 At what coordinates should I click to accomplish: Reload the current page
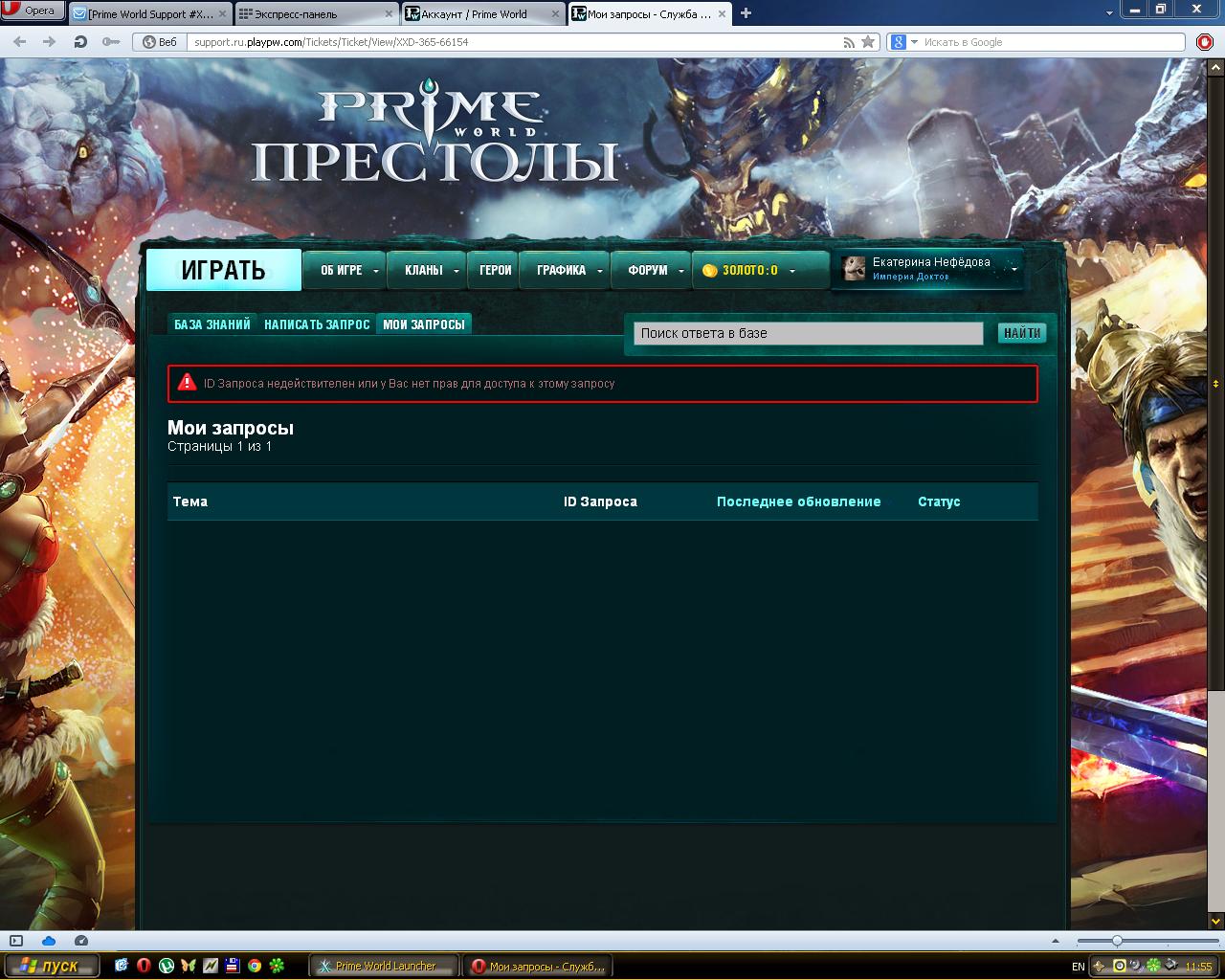(80, 42)
